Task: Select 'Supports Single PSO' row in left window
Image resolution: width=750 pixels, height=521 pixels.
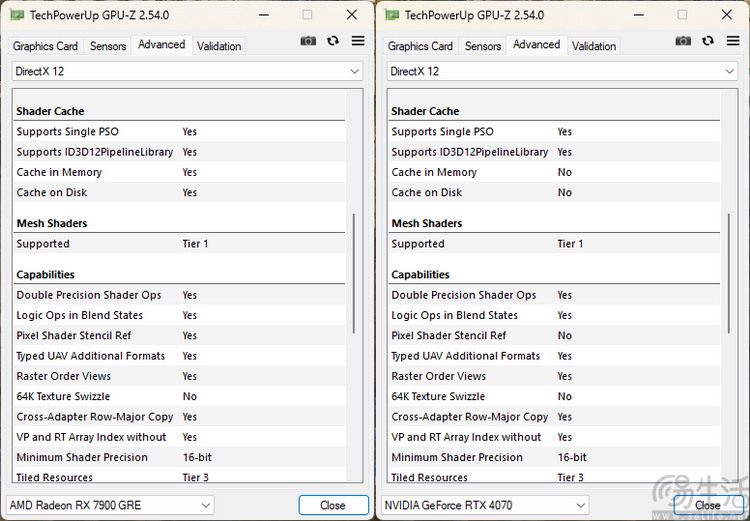Action: 179,132
